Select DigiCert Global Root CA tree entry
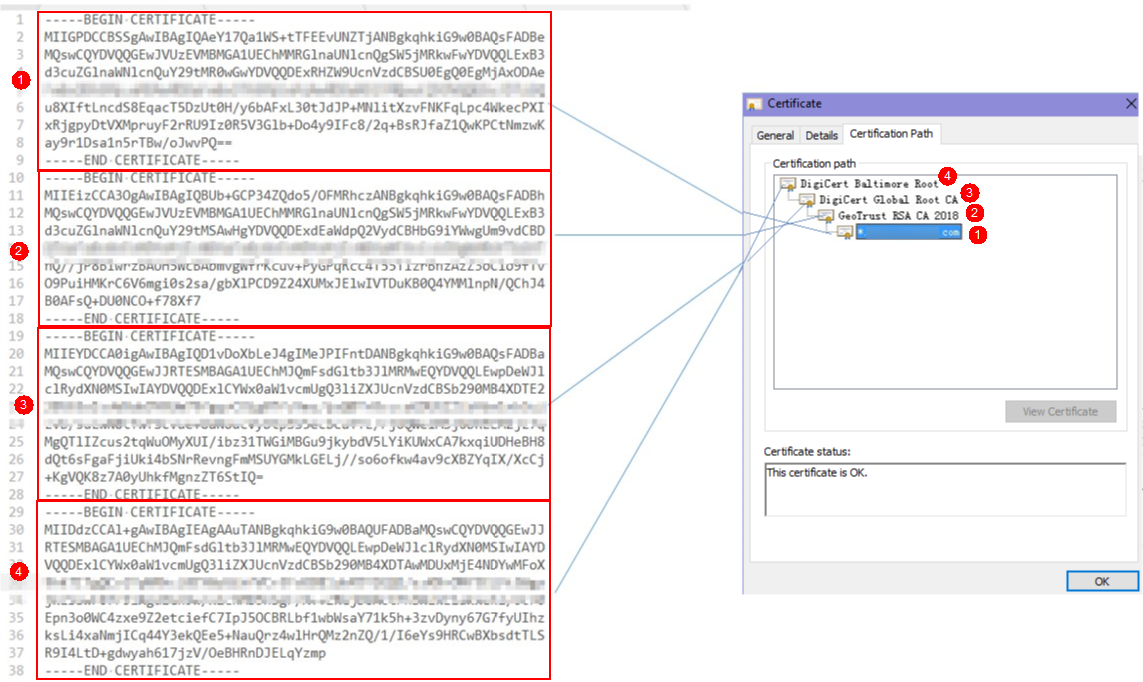This screenshot has width=1143, height=682. coord(888,200)
